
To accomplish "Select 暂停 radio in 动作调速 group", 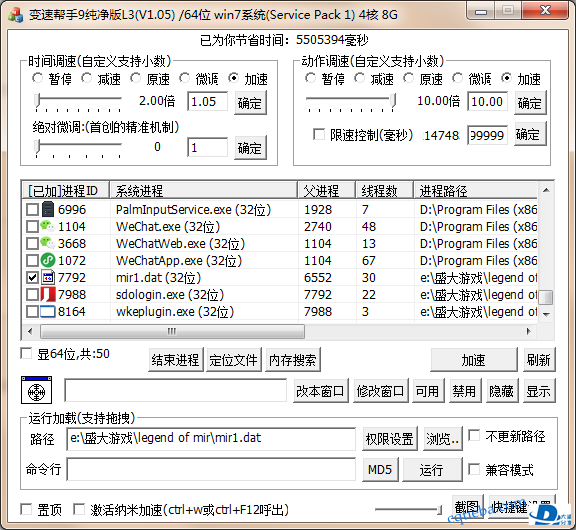I will [310, 78].
